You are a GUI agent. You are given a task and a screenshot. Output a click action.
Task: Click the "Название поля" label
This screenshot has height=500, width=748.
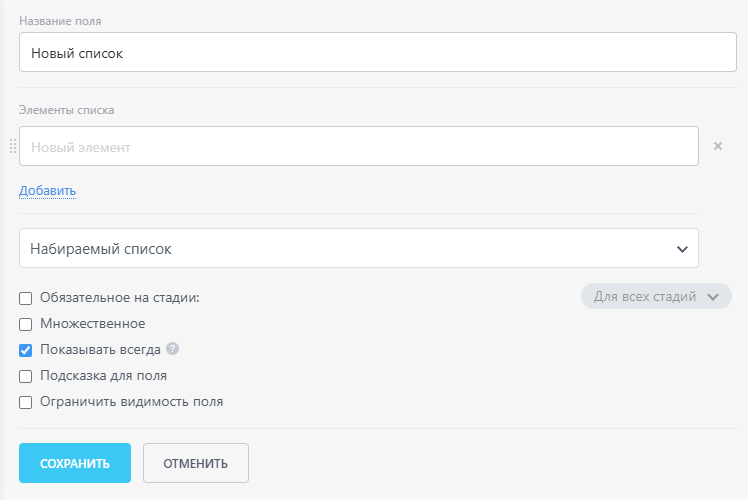pyautogui.click(x=59, y=19)
